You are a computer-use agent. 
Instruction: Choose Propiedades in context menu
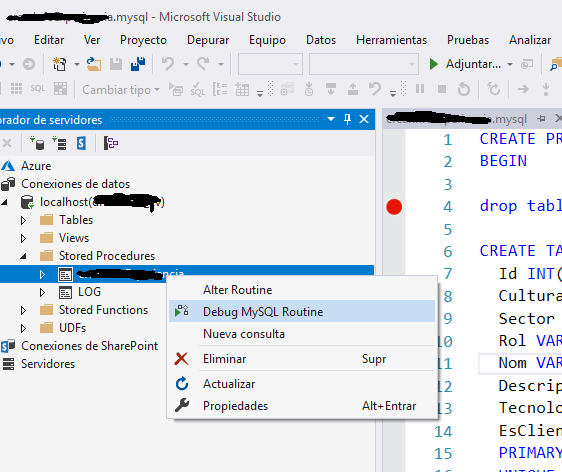(x=302, y=406)
